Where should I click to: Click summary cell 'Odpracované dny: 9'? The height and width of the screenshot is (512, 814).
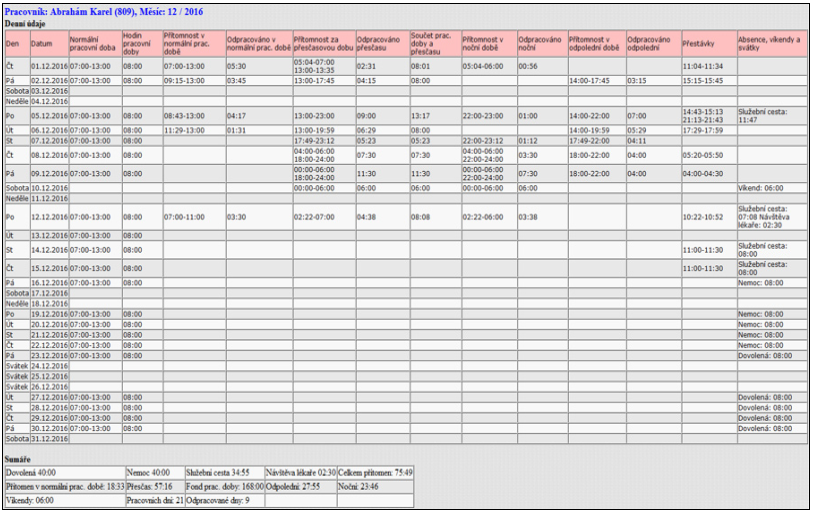224,501
